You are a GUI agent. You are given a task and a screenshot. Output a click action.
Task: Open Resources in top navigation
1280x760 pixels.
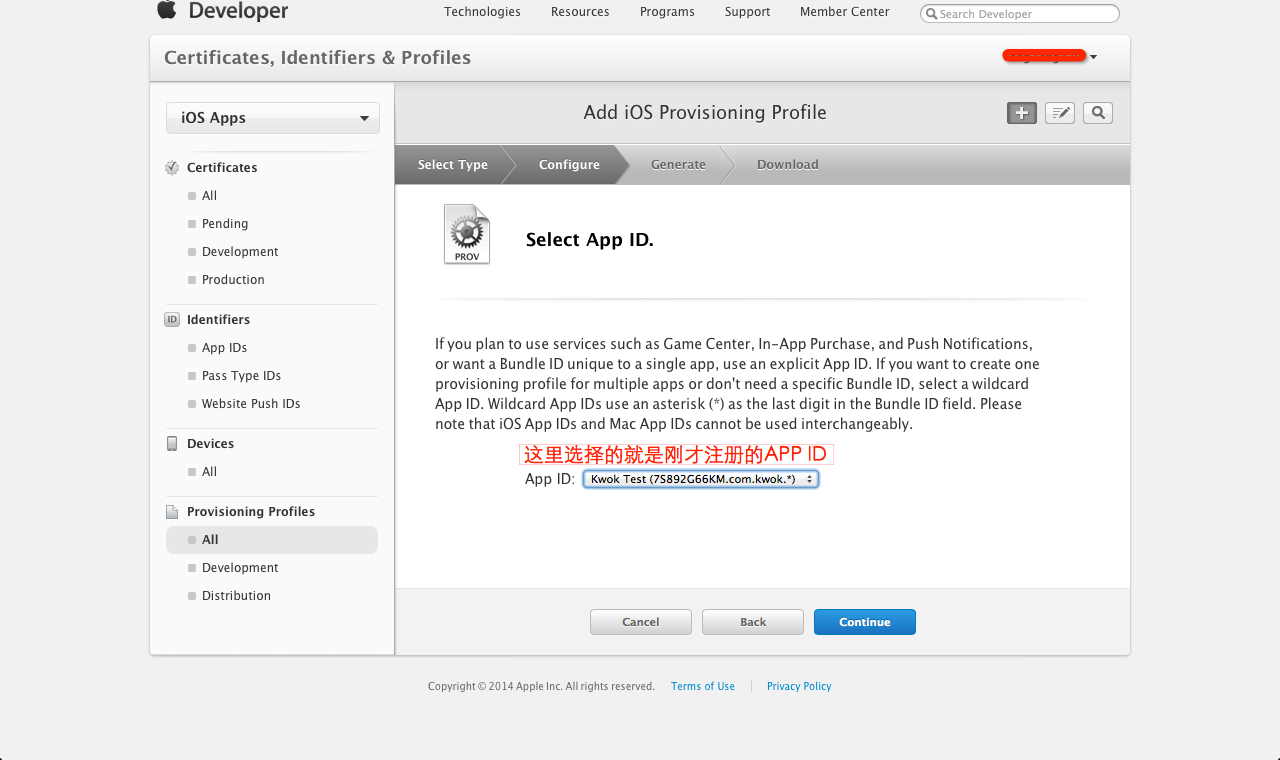(580, 12)
